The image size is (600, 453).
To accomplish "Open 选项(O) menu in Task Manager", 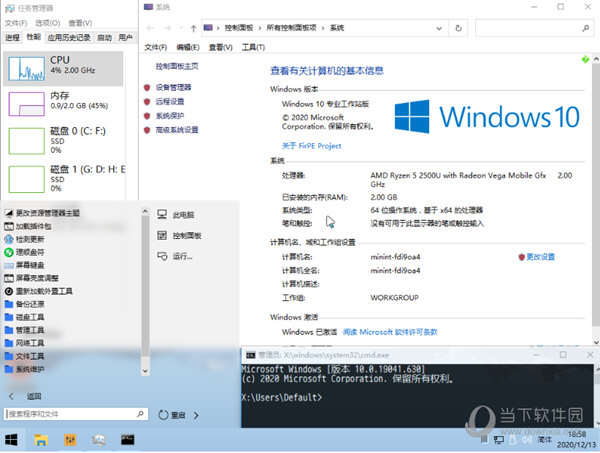I will (47, 23).
